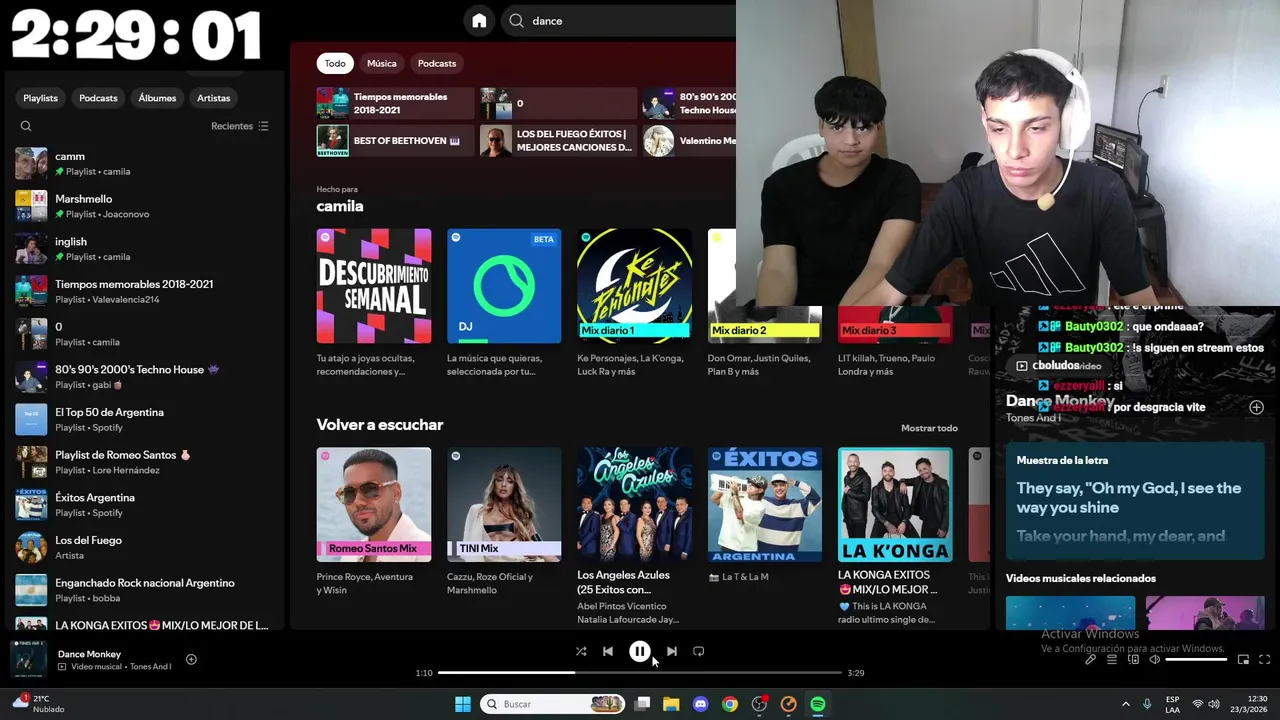Expand the system tray hidden icons chevron
The height and width of the screenshot is (720, 1280).
pos(1125,704)
